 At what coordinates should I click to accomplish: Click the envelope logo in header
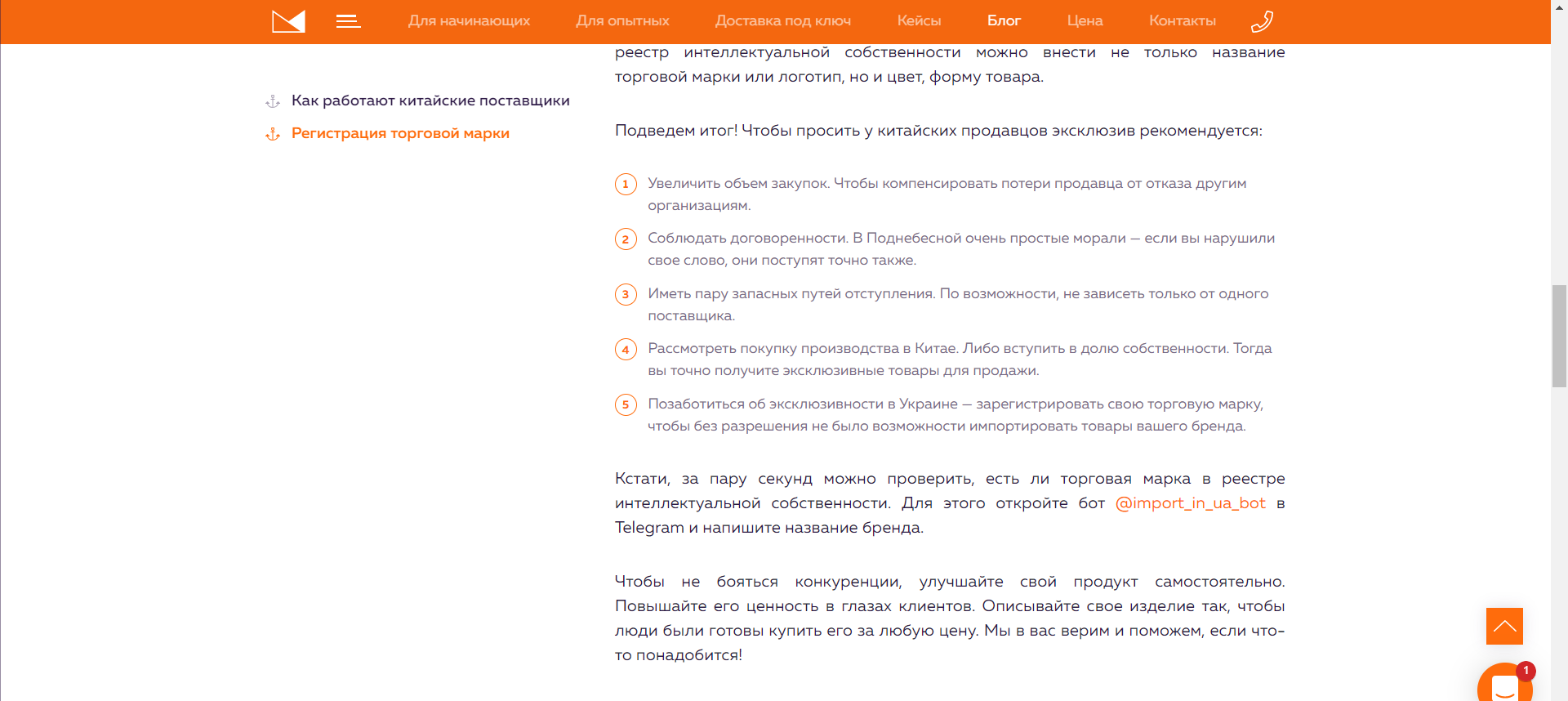(288, 21)
